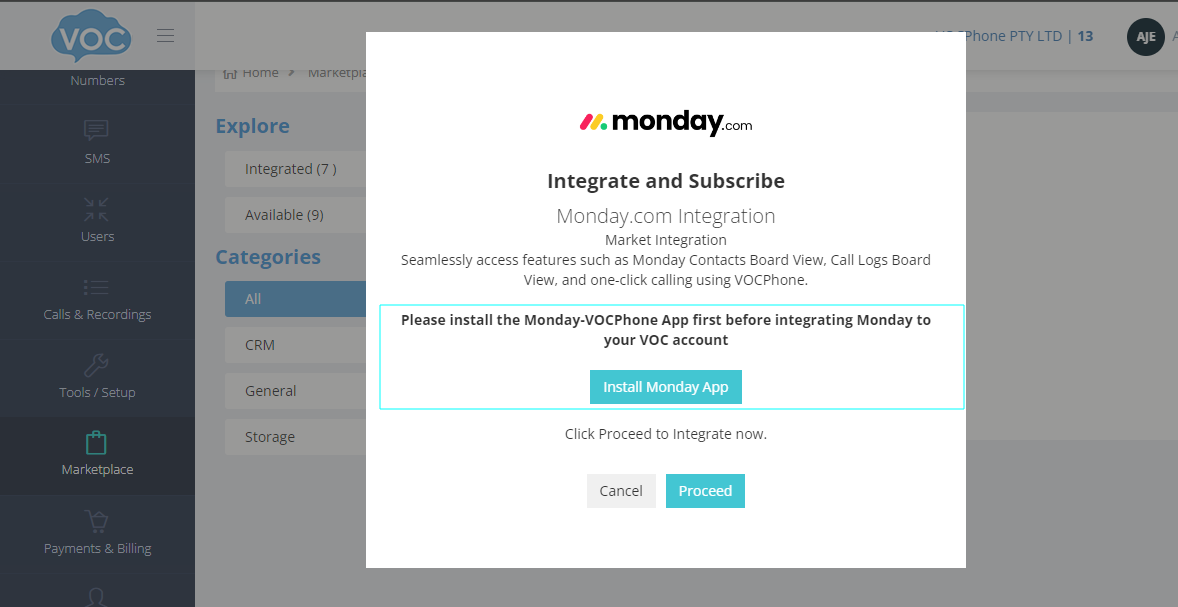
Task: Open the Tools / Setup wrench icon
Action: point(97,365)
